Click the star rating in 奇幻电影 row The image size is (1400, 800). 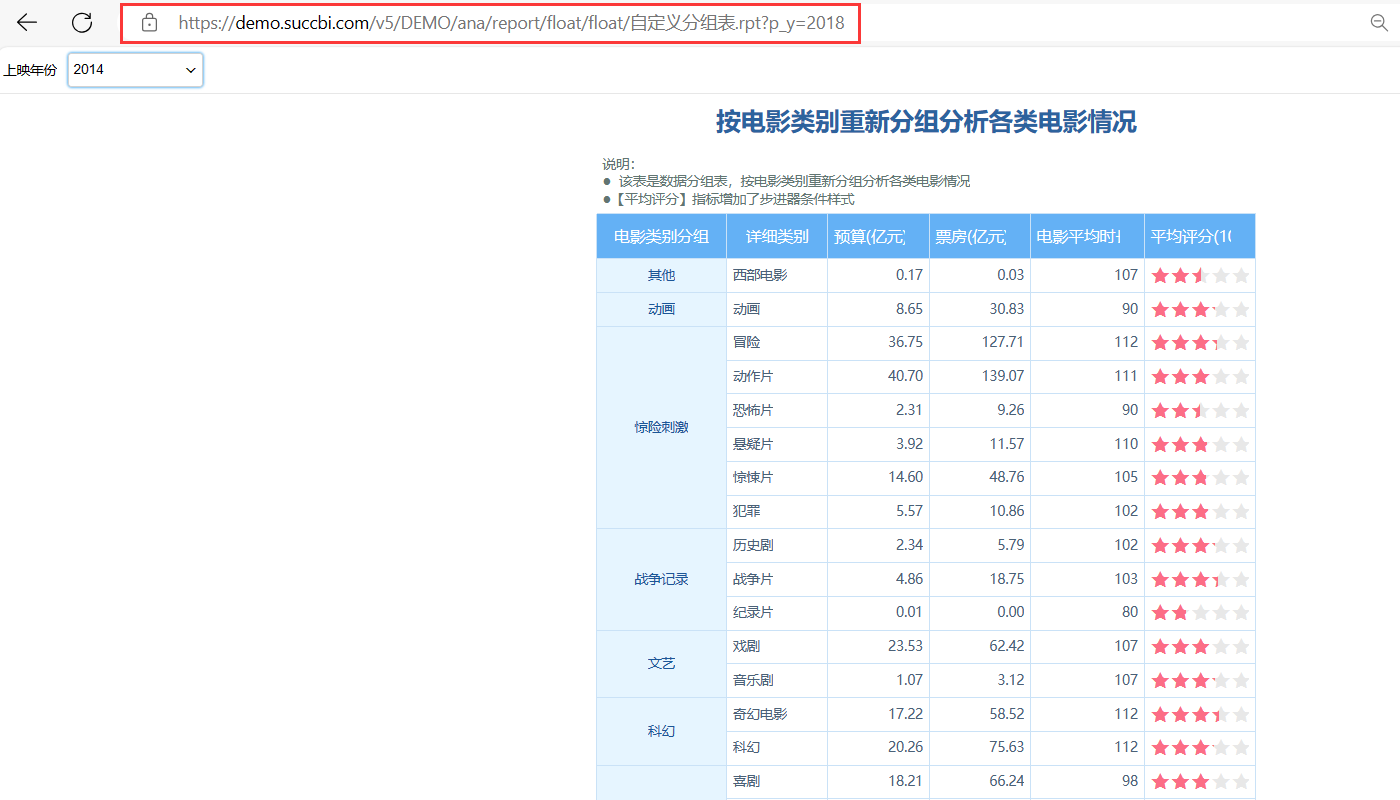click(1200, 714)
